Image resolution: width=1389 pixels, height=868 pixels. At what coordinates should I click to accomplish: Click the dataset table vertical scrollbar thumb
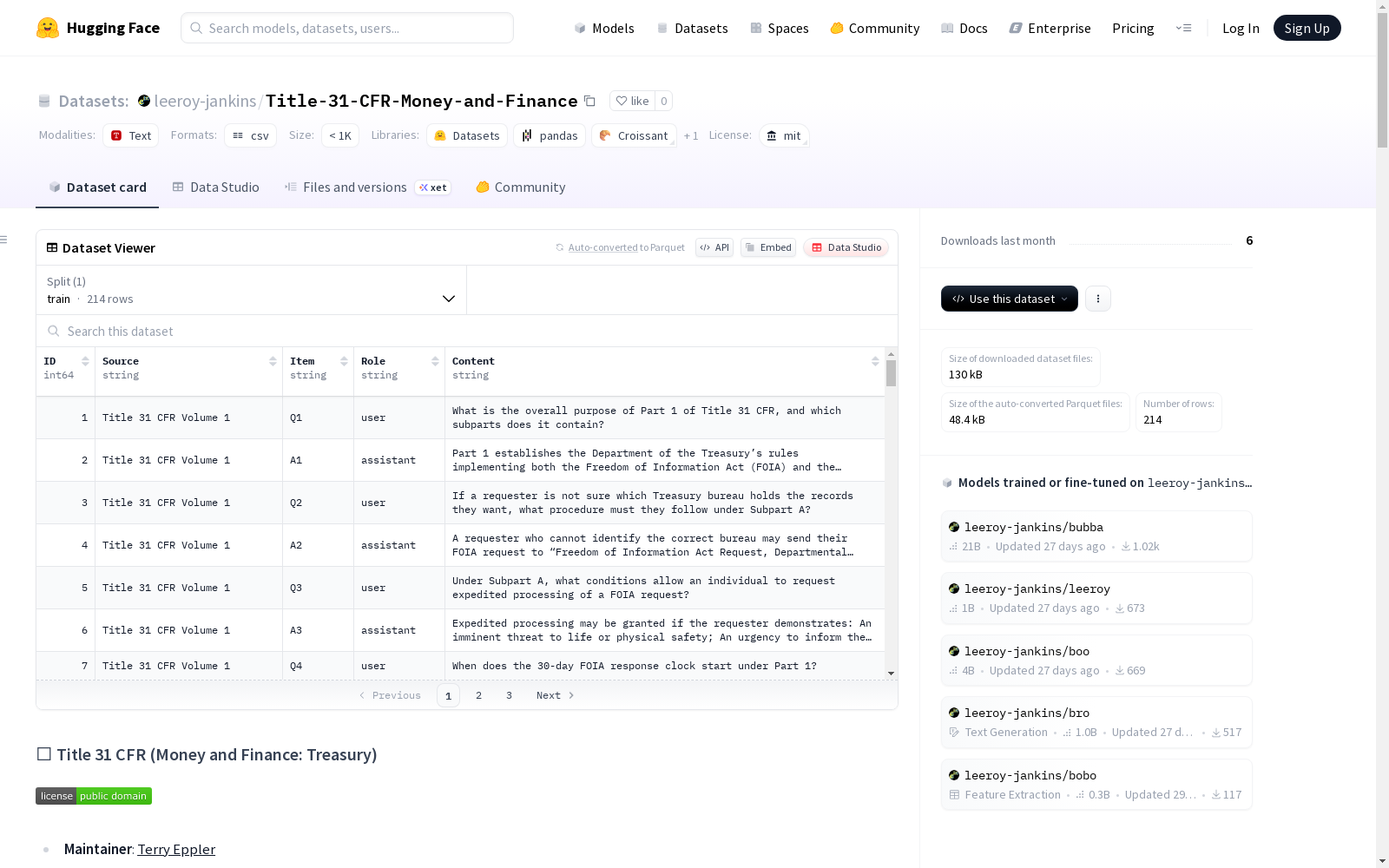[891, 373]
